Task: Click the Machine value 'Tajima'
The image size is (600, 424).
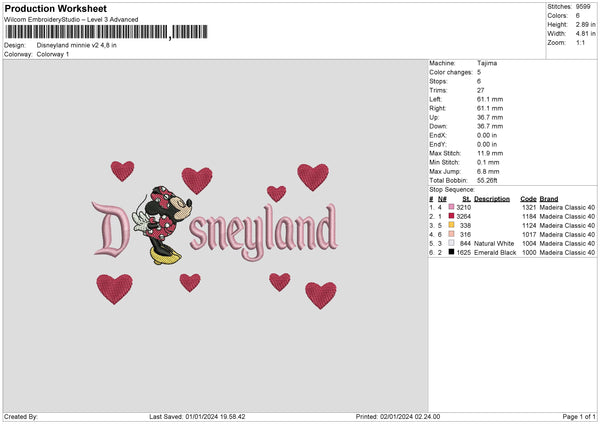Action: (487, 63)
